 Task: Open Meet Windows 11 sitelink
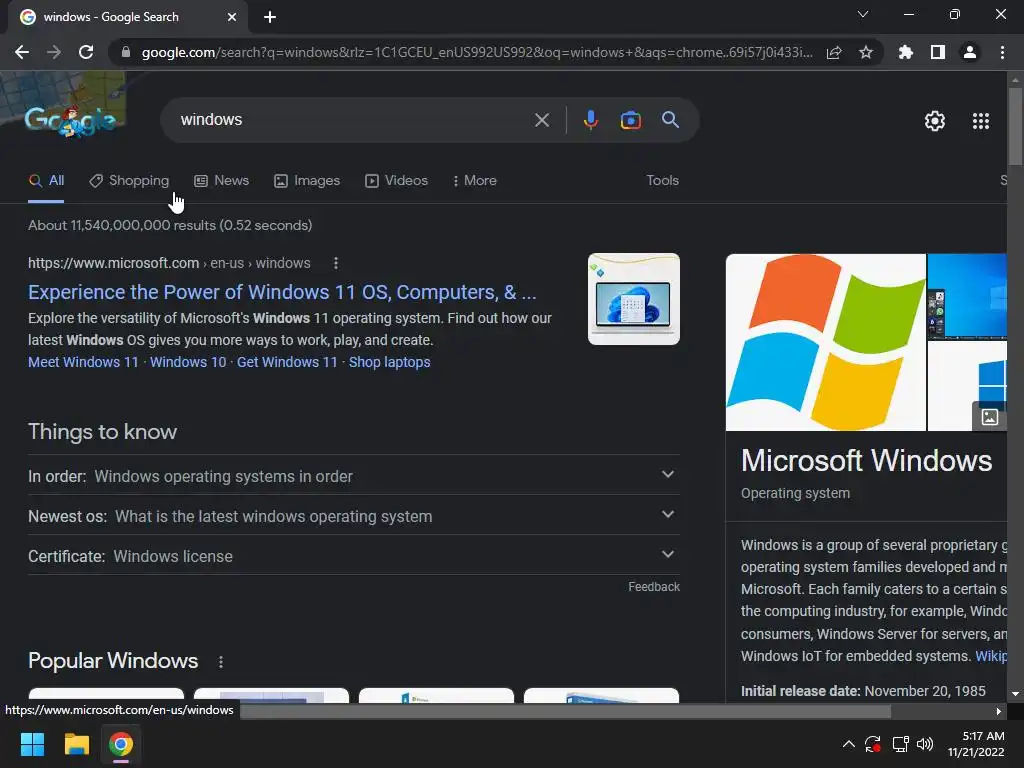click(x=83, y=362)
